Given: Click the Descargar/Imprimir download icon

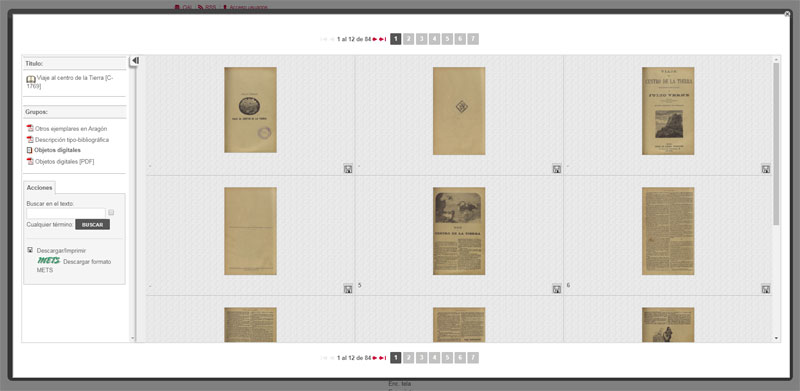Looking at the screenshot, I should pyautogui.click(x=30, y=250).
